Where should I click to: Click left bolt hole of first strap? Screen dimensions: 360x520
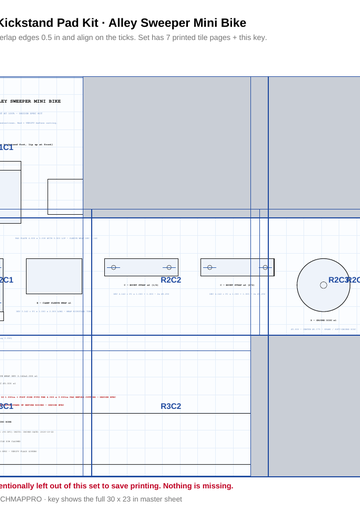coord(114,267)
